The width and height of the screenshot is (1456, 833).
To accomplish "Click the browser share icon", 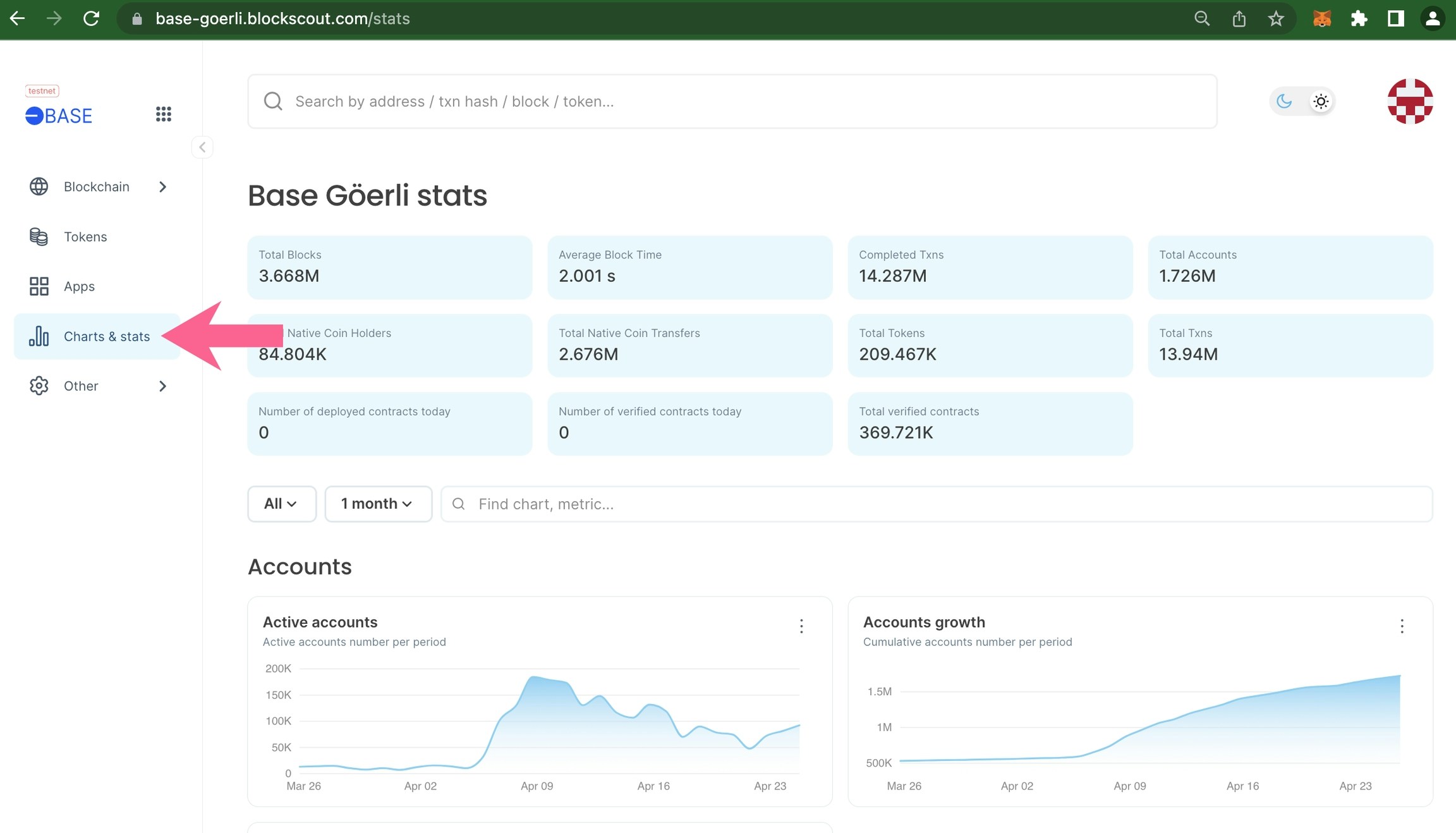I will point(1239,19).
